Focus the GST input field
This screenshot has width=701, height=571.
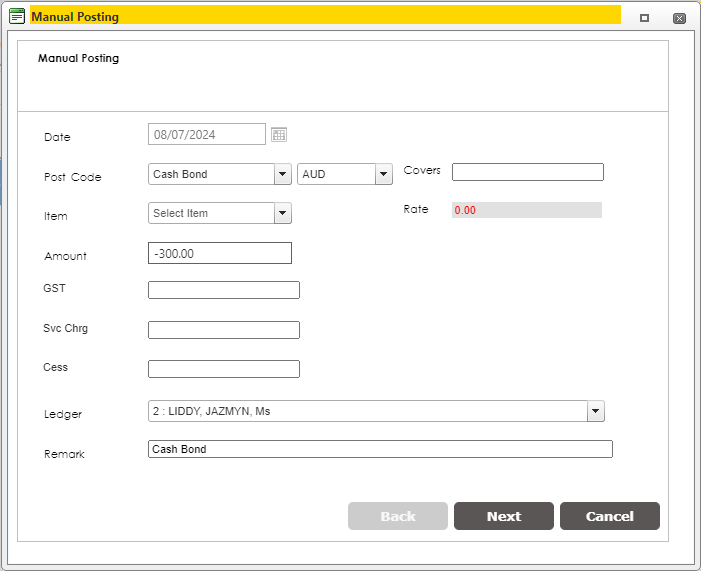click(224, 290)
